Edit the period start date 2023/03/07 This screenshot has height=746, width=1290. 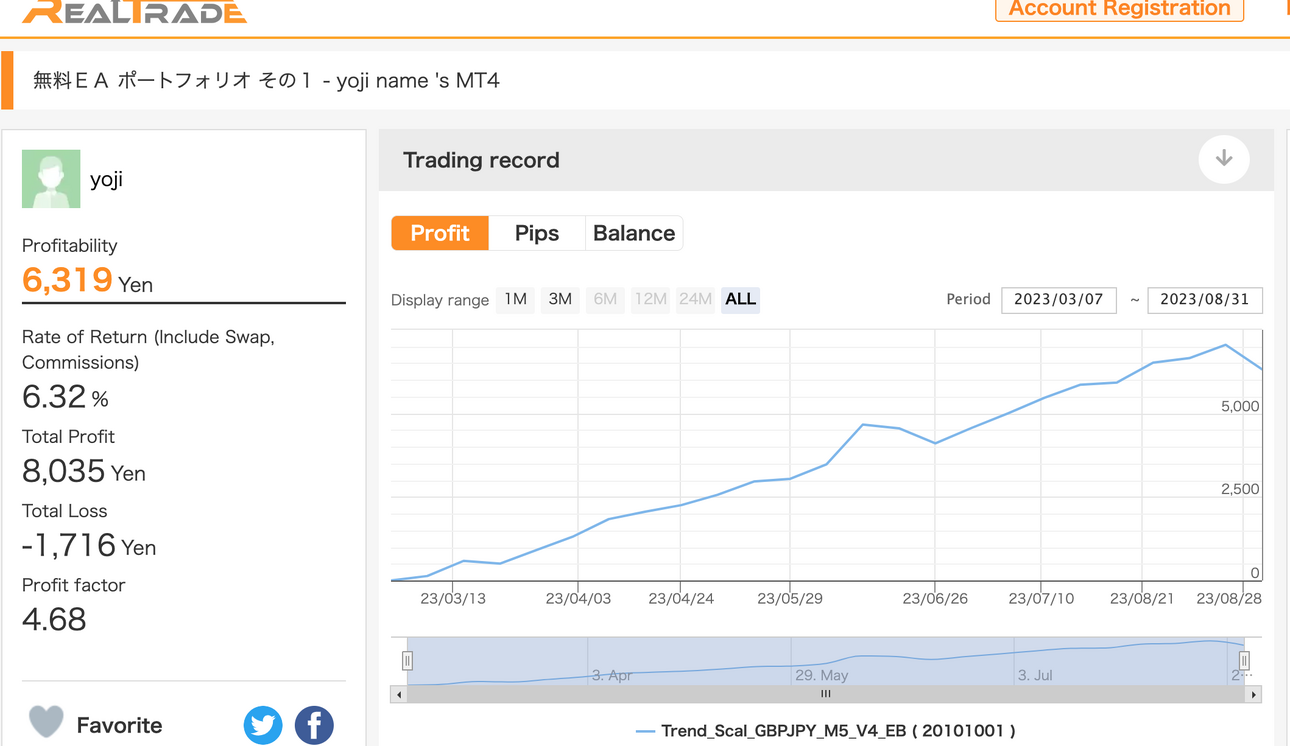click(1058, 299)
